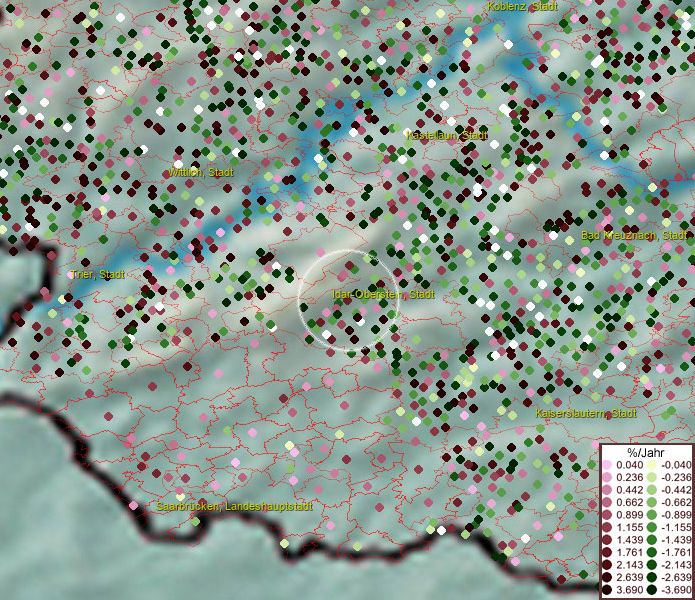Pick the -0.040 pale yellow legend swatch

tap(652, 465)
